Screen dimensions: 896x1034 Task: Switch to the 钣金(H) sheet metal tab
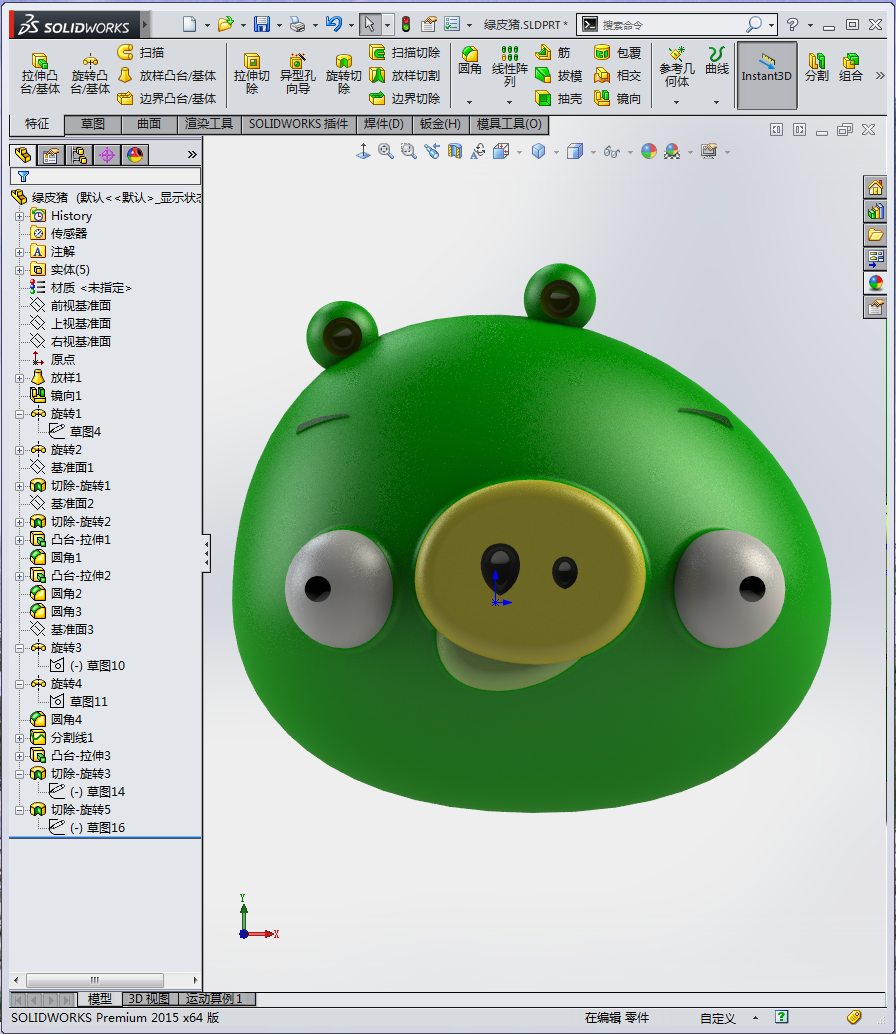[x=440, y=124]
